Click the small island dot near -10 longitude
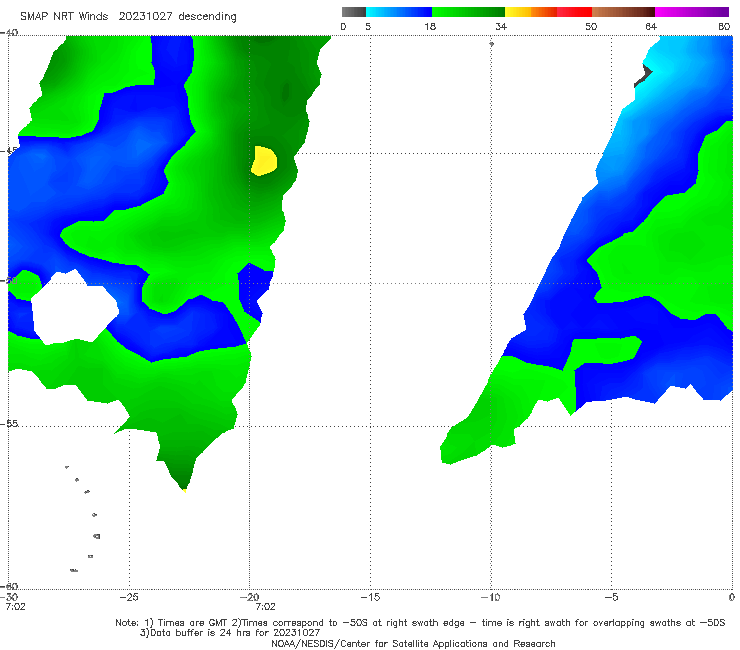The image size is (740, 650). 491,44
